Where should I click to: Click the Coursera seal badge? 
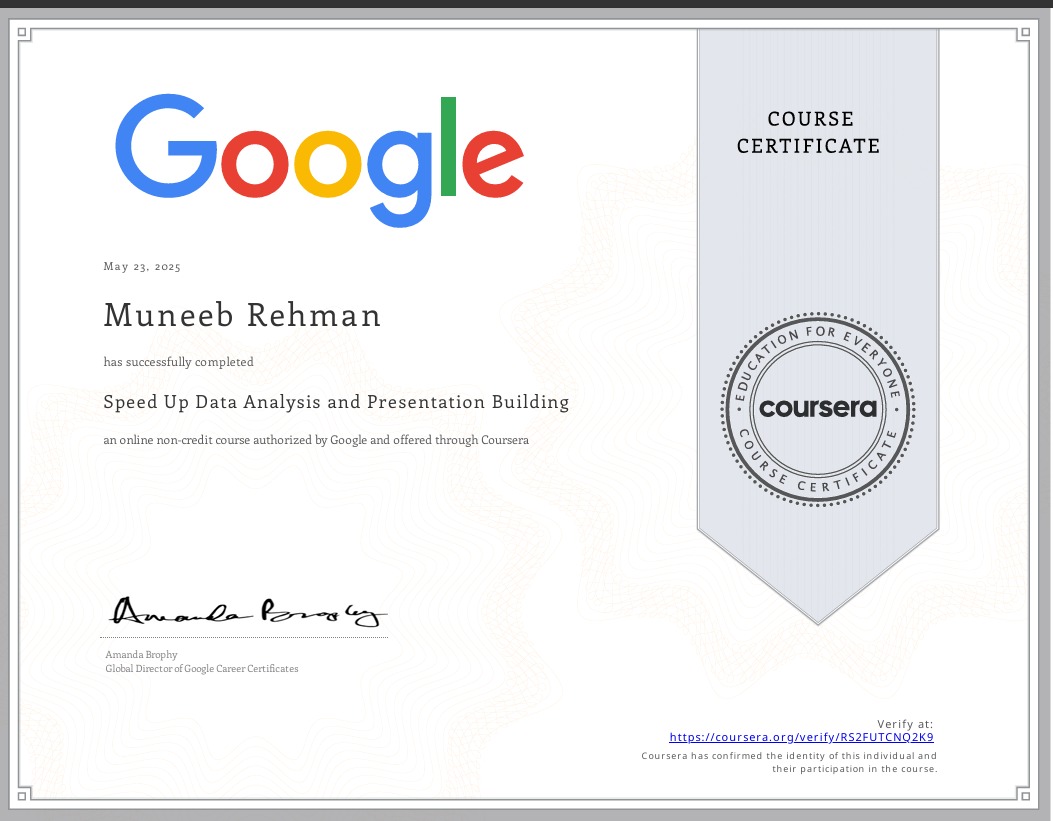point(817,409)
